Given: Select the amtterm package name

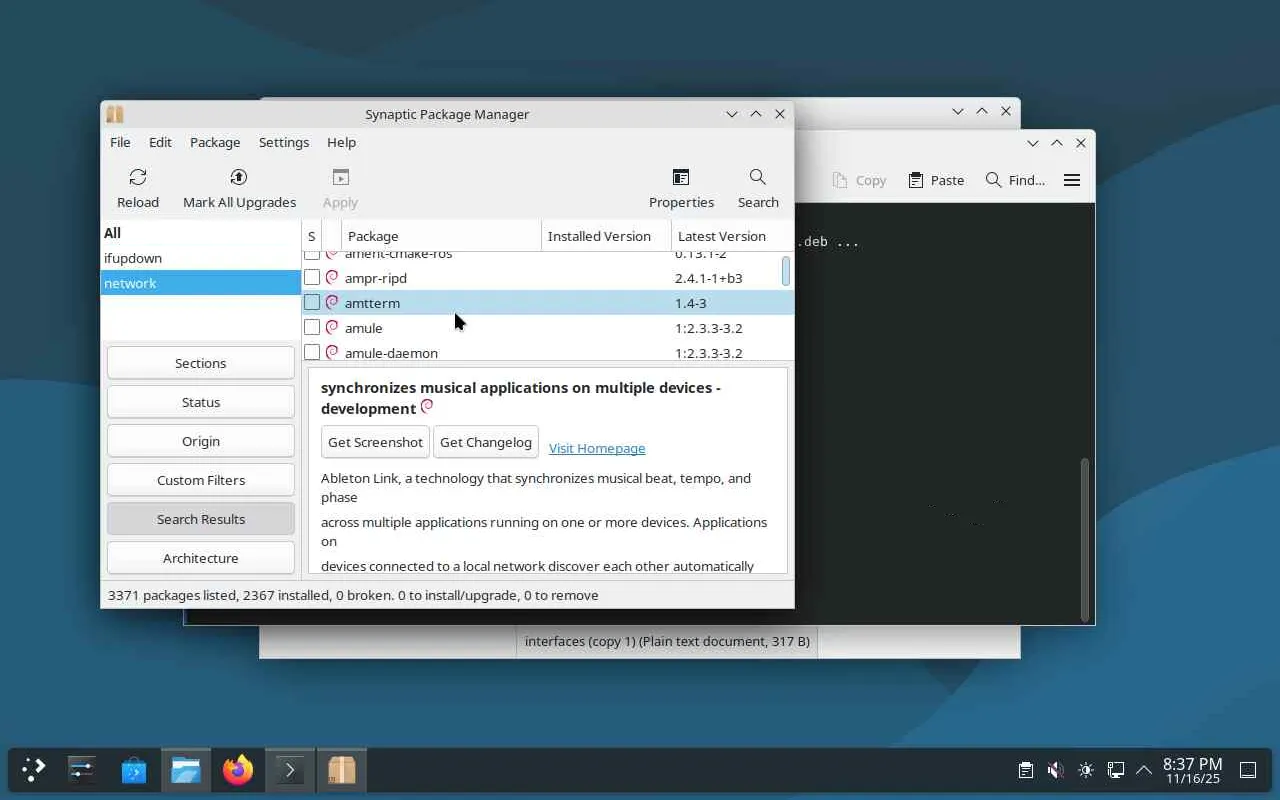Looking at the screenshot, I should point(372,302).
